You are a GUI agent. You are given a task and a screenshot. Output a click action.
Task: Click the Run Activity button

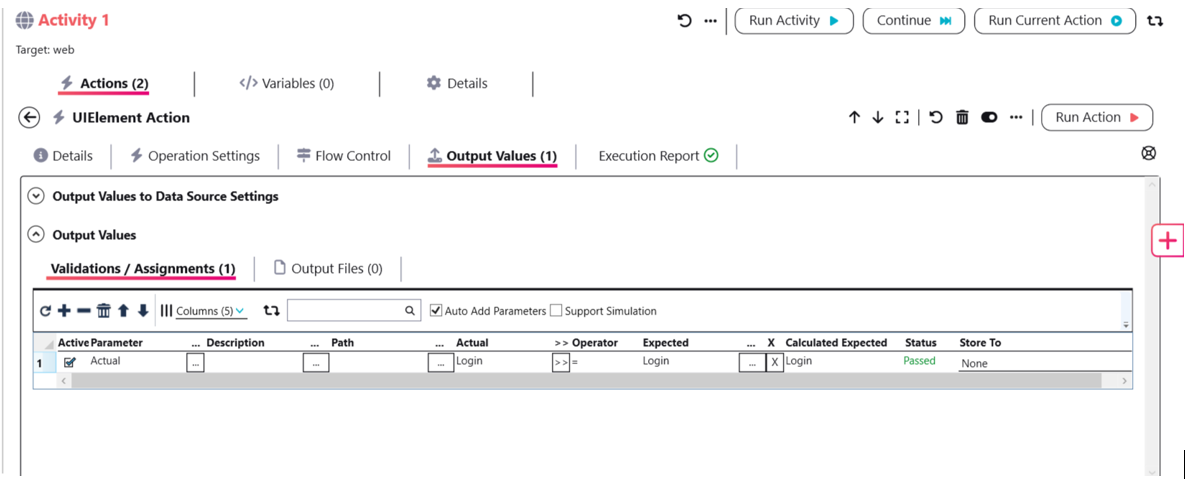pyautogui.click(x=794, y=21)
